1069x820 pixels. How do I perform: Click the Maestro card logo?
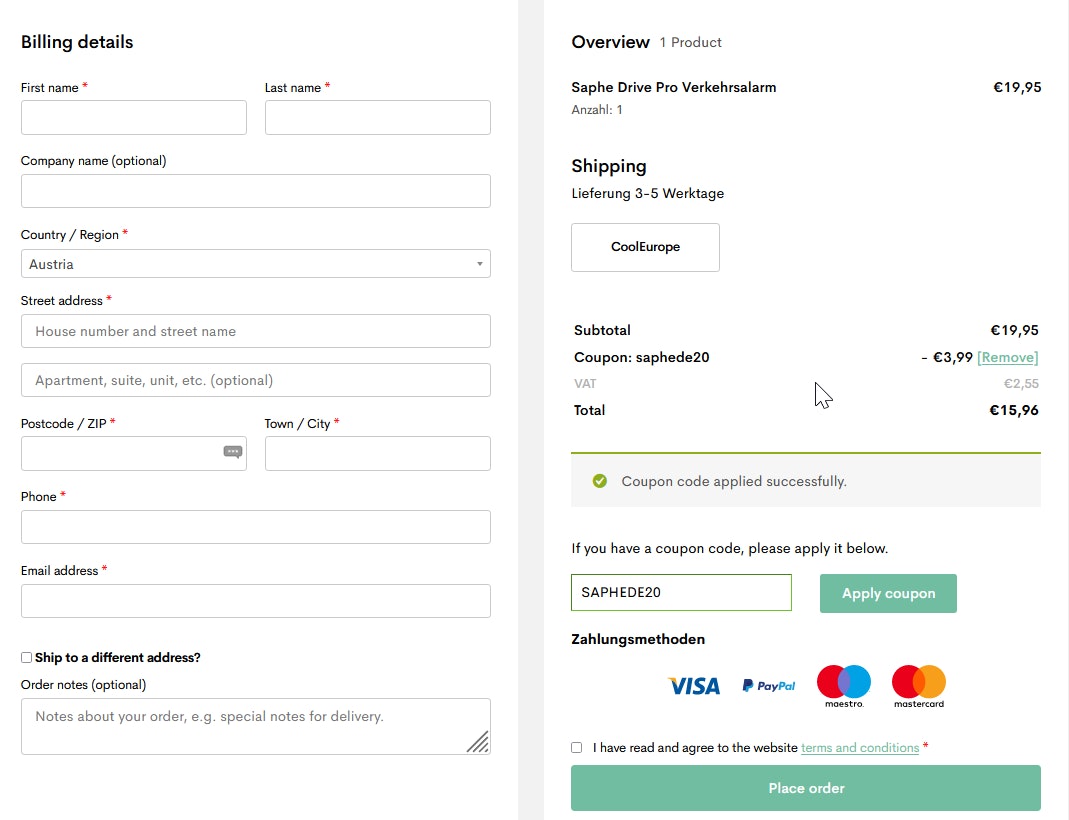[844, 684]
